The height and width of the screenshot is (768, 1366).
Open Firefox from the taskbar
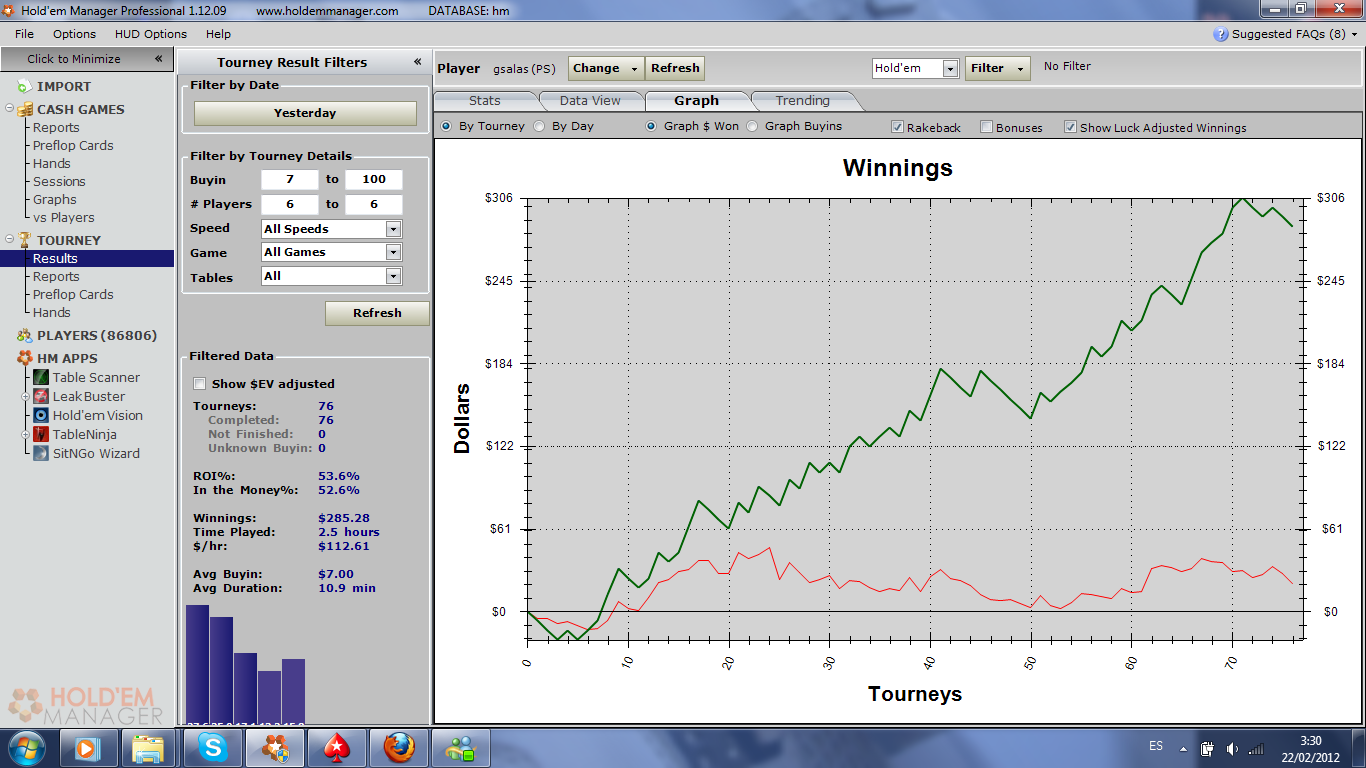click(x=398, y=748)
